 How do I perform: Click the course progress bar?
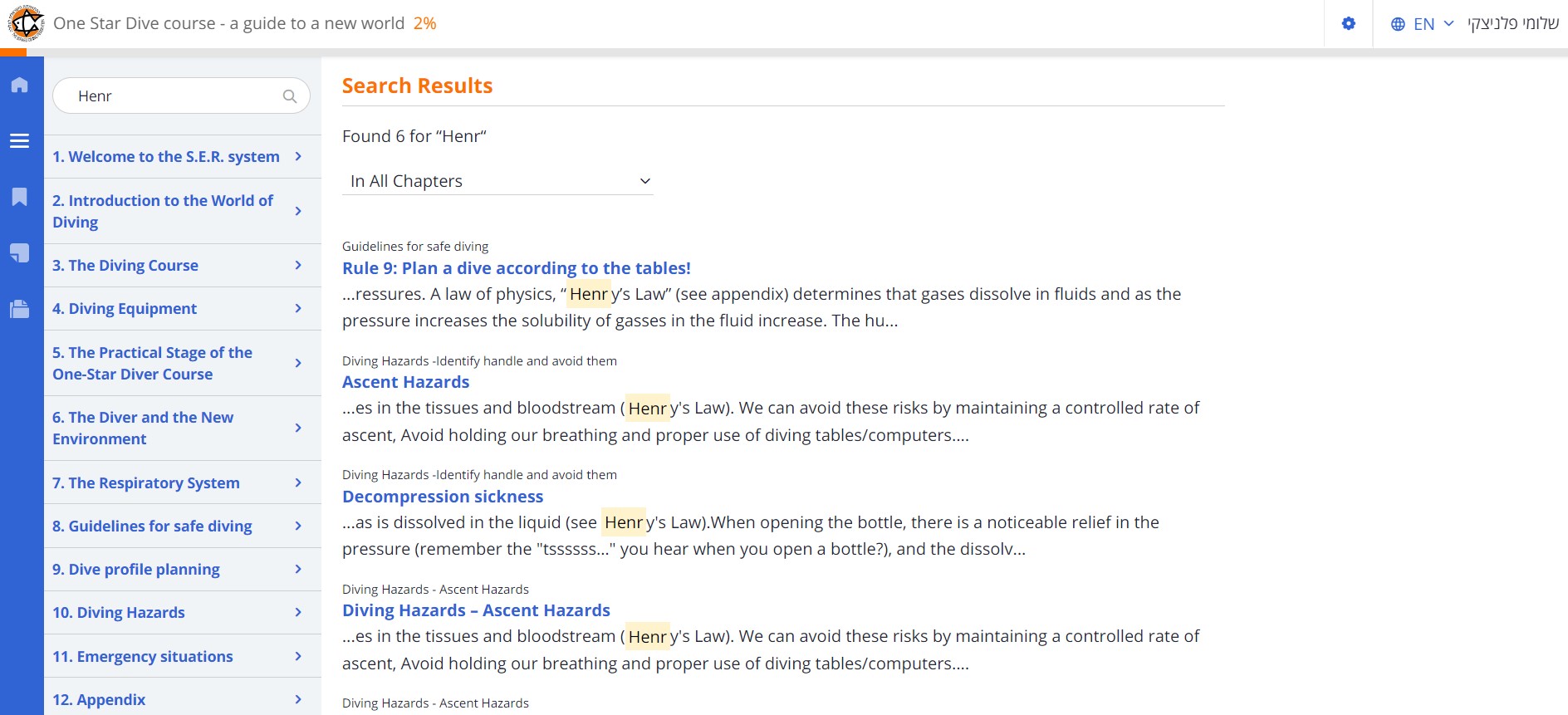(x=784, y=52)
